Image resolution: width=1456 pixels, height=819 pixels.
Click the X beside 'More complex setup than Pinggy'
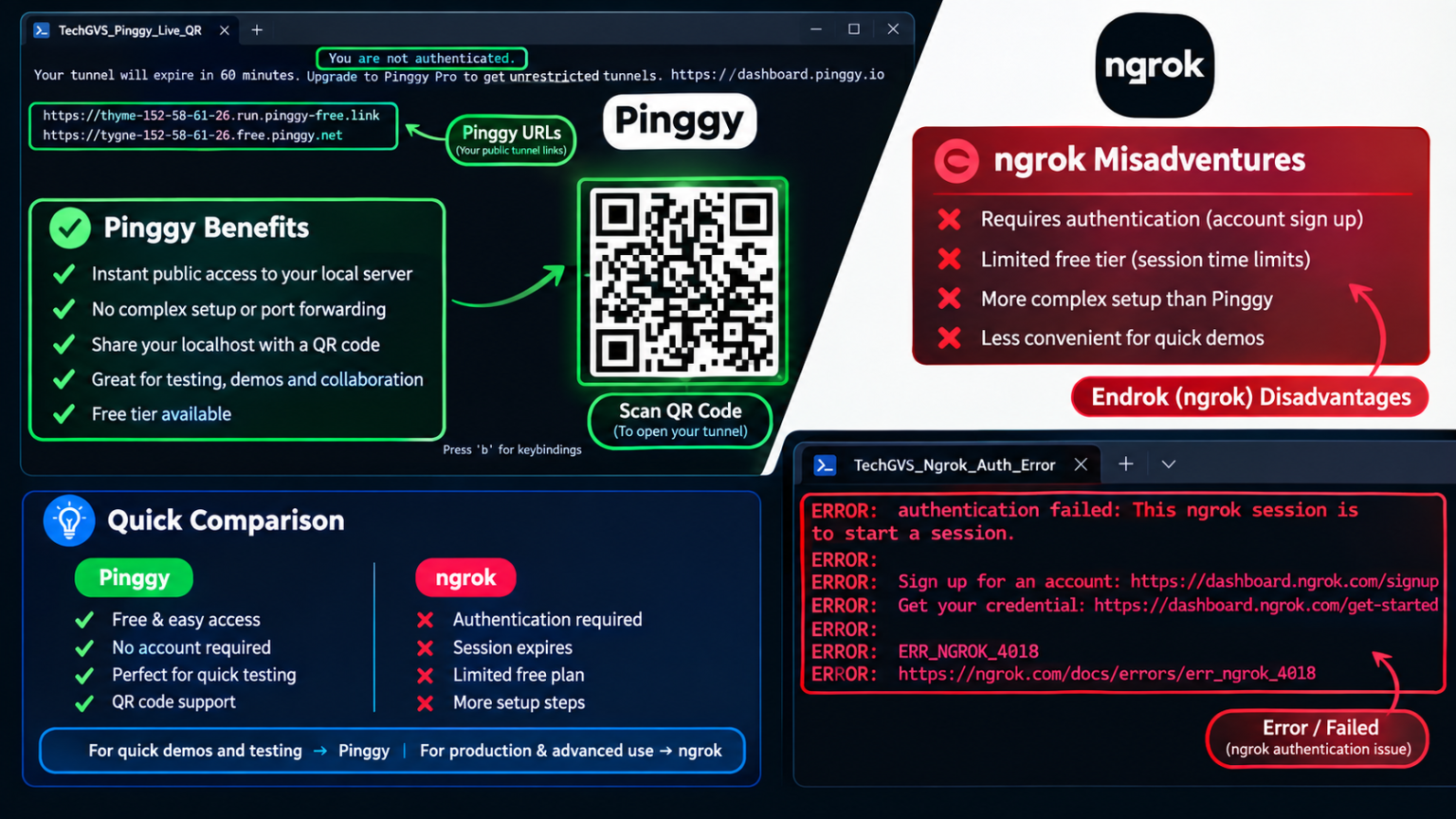(949, 299)
